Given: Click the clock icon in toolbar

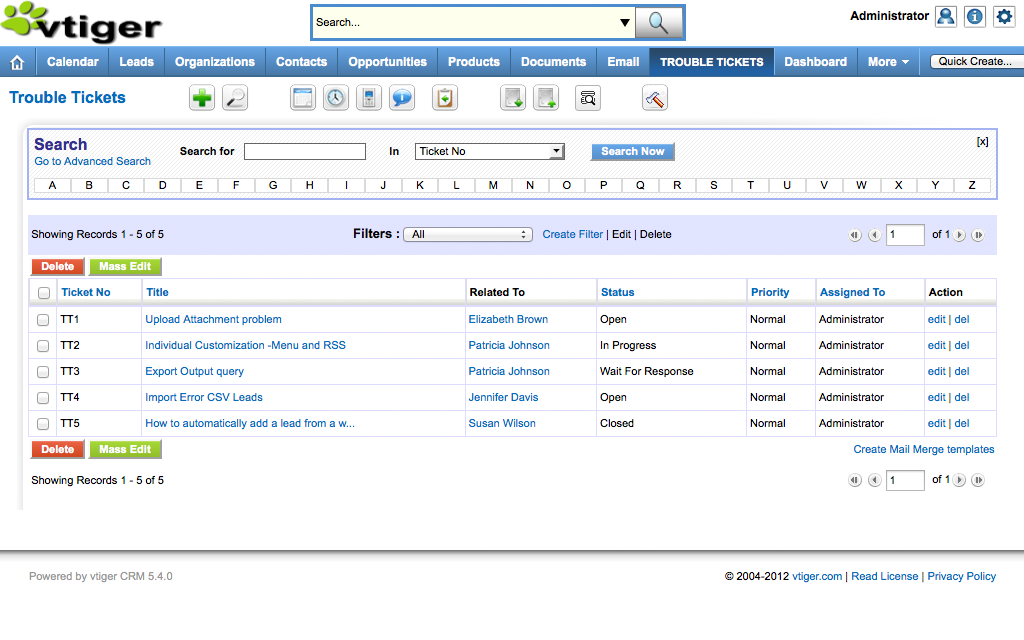Looking at the screenshot, I should tap(336, 98).
